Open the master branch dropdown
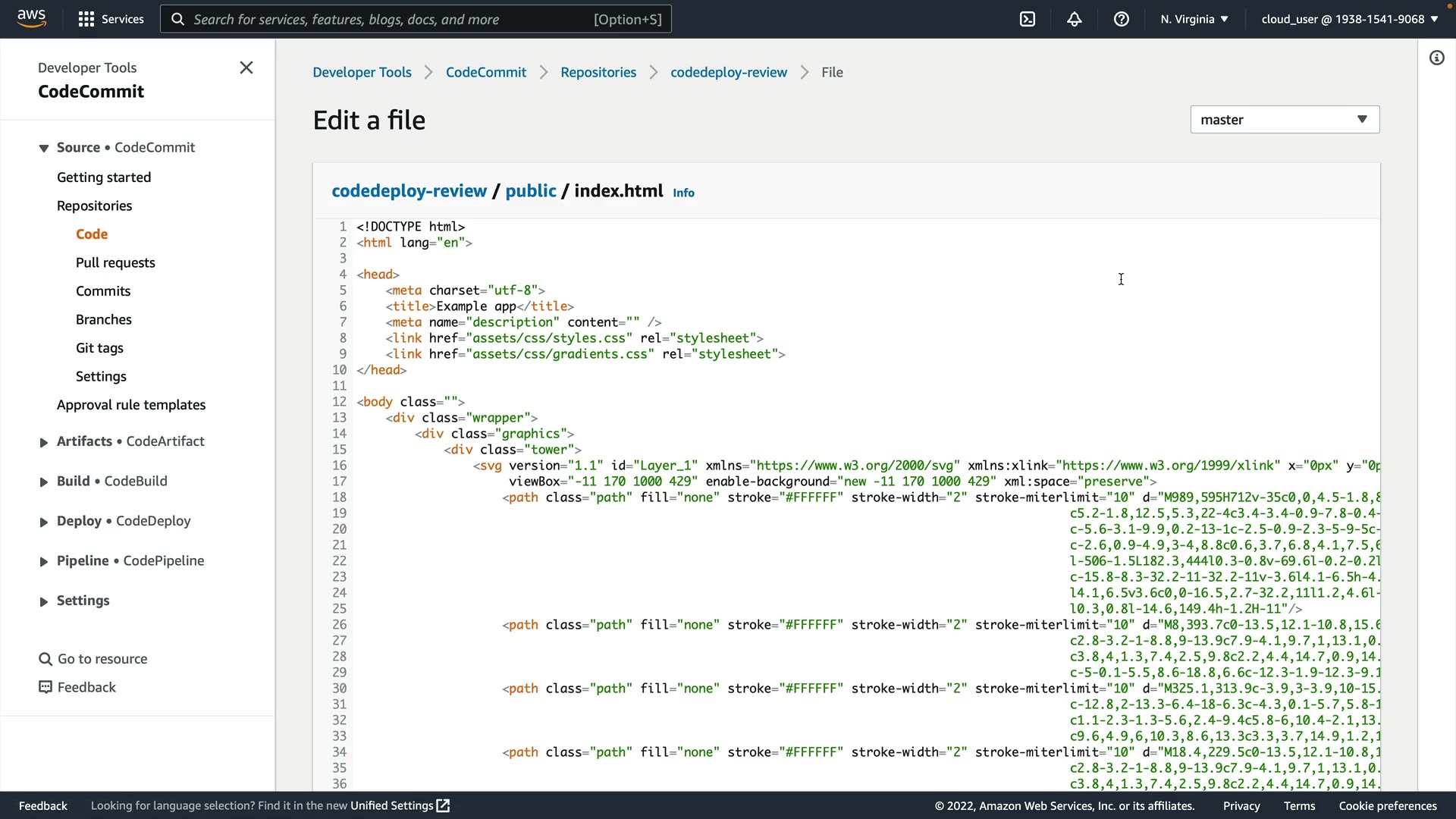The height and width of the screenshot is (819, 1456). click(x=1285, y=119)
